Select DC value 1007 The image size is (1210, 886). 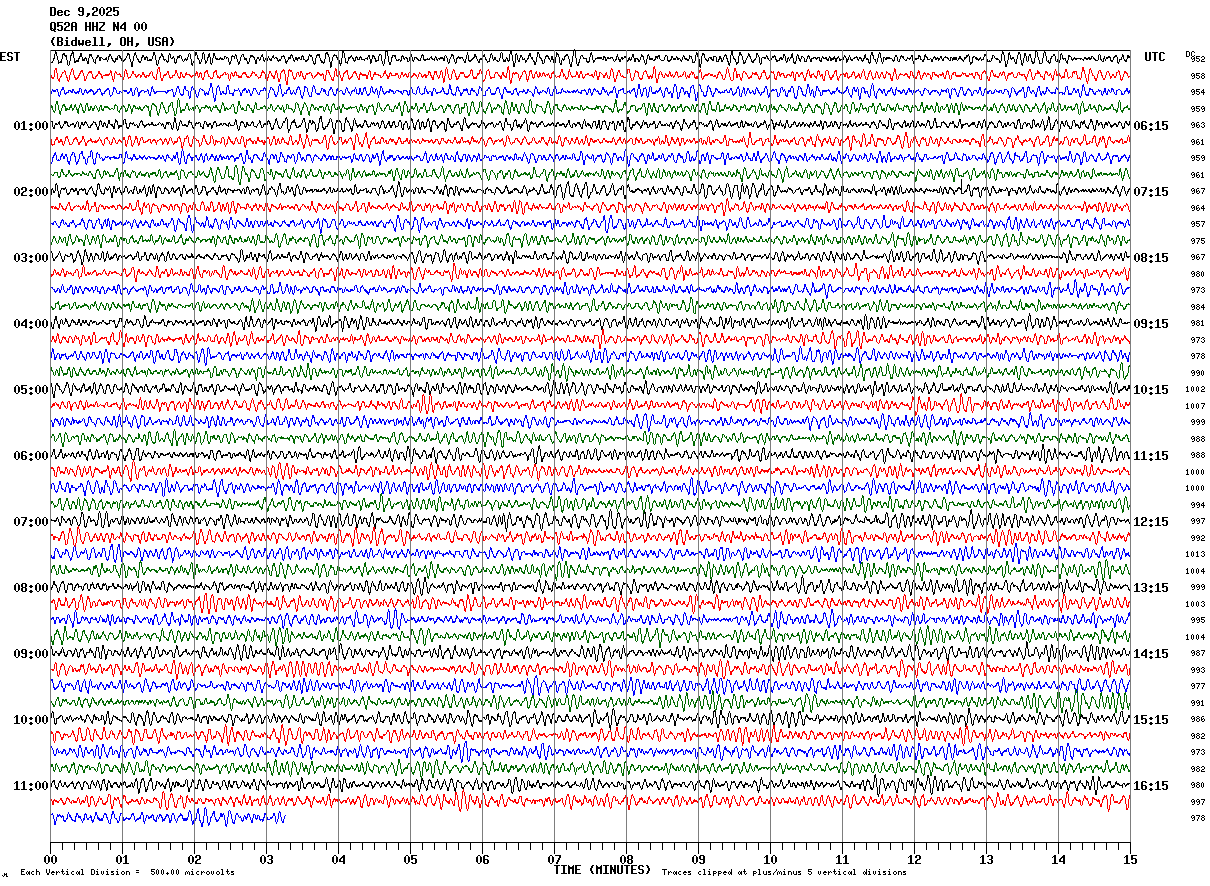coord(1196,406)
